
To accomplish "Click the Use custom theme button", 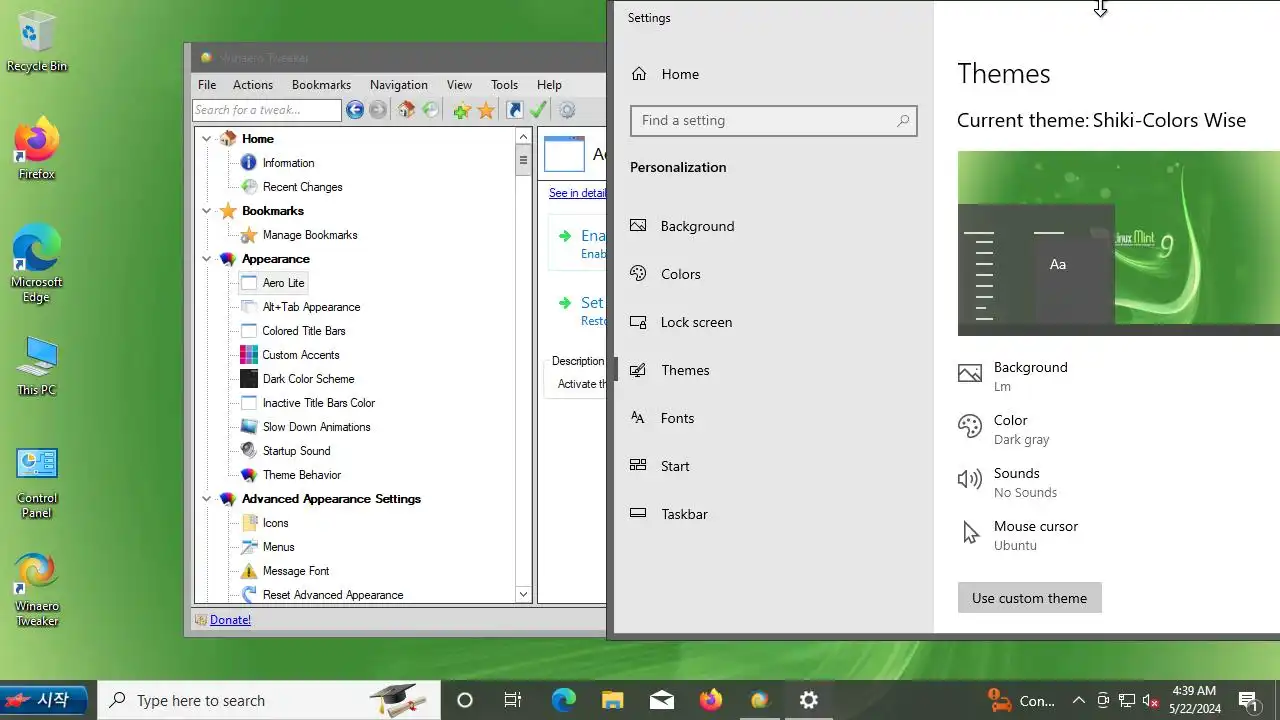I will [1029, 598].
